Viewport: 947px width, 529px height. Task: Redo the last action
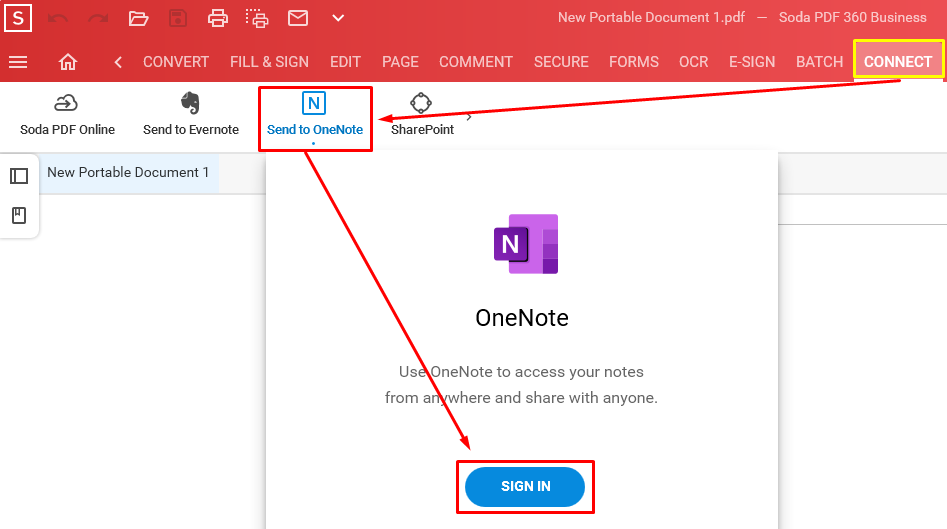click(98, 18)
